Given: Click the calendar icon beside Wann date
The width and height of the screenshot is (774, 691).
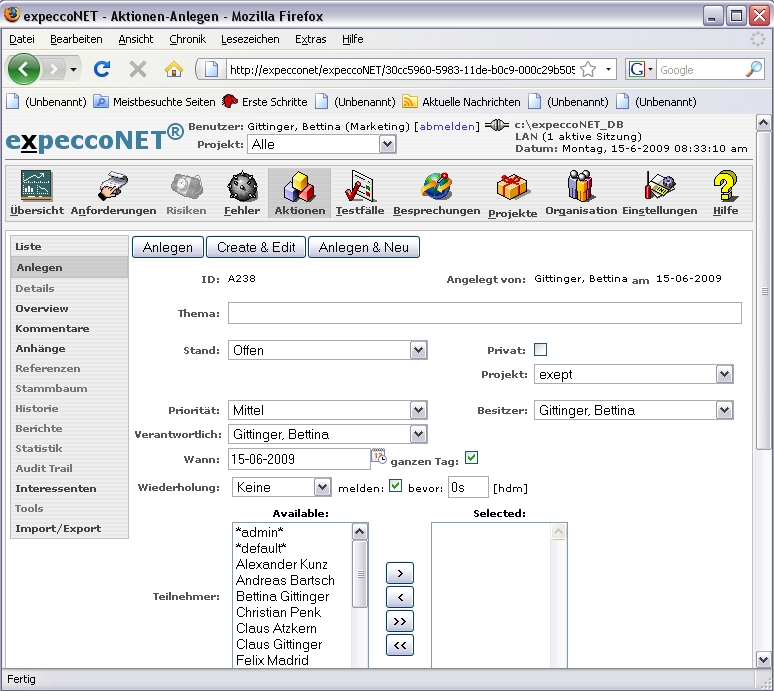Looking at the screenshot, I should 379,458.
